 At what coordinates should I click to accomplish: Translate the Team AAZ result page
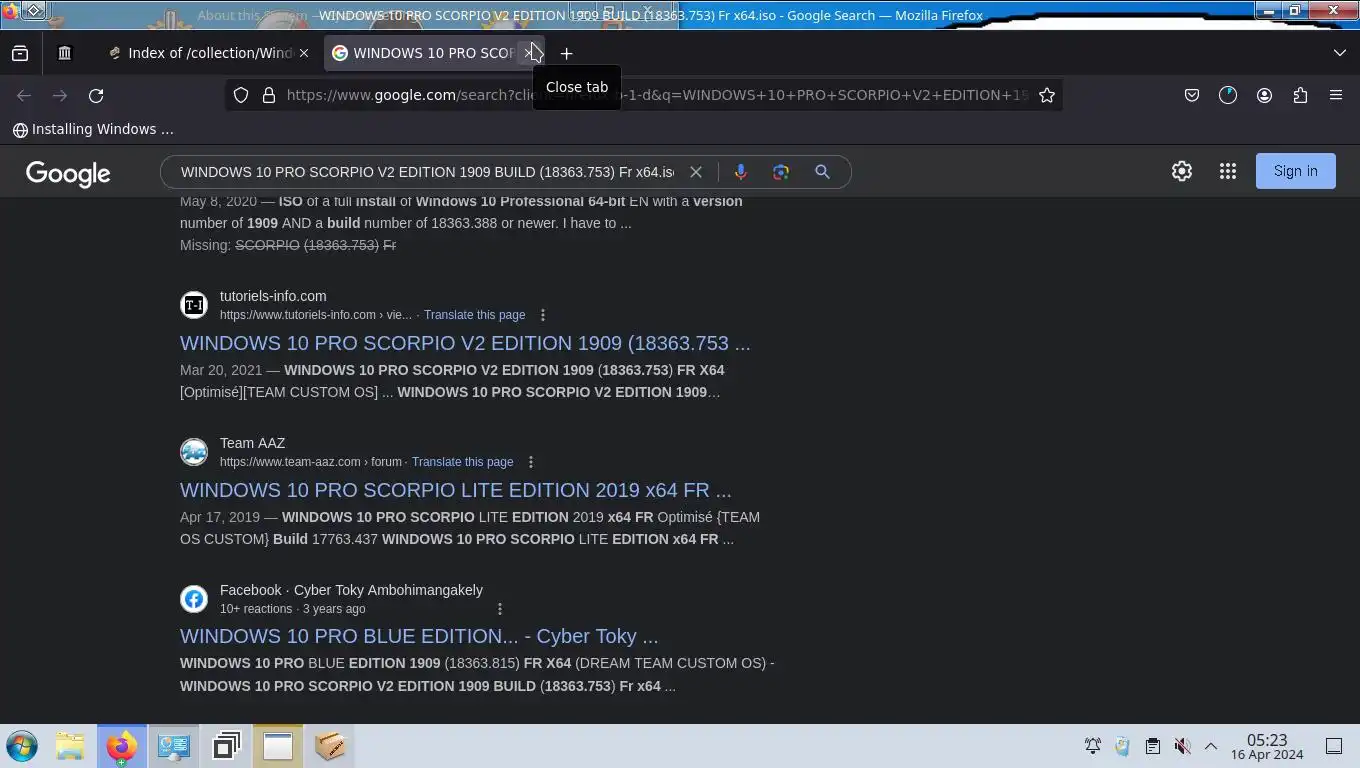(x=462, y=462)
